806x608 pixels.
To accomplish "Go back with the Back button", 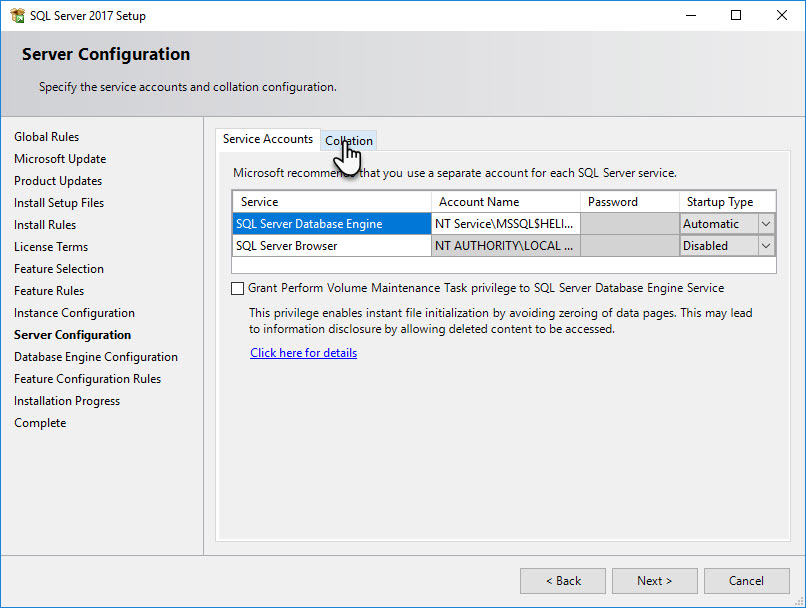I will click(563, 581).
